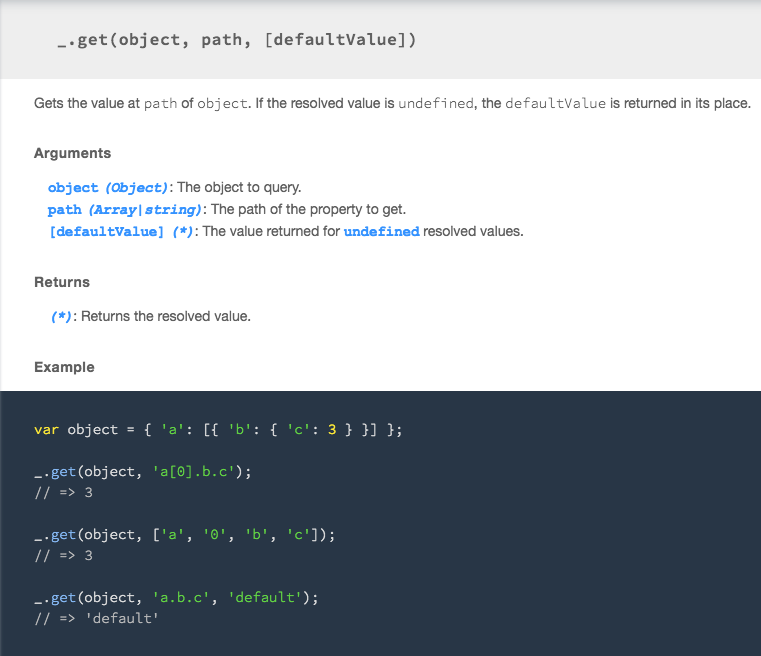The image size is (761, 656).
Task: Open the blue 'undefined' link
Action: pos(381,231)
